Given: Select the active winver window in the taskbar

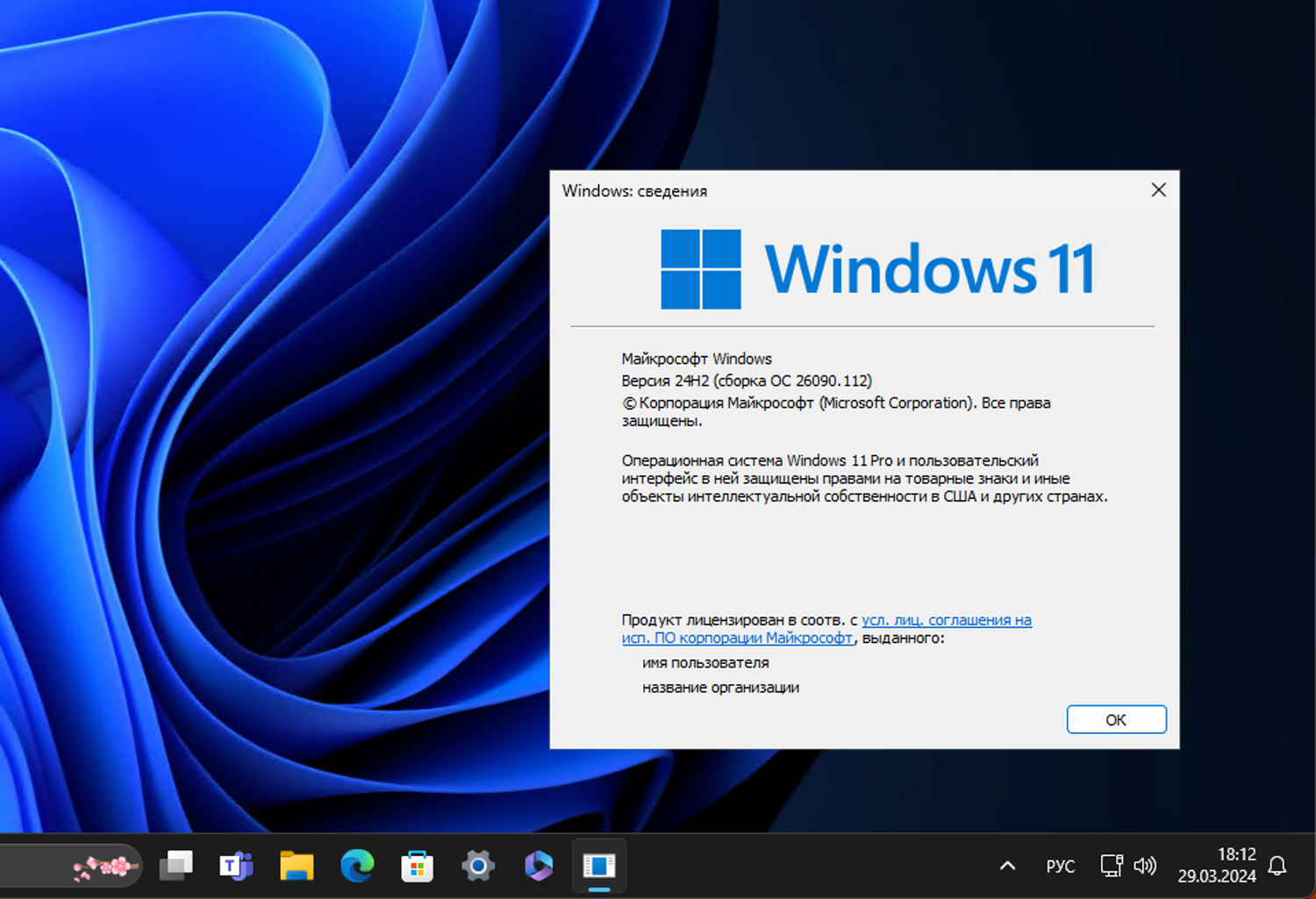Looking at the screenshot, I should pyautogui.click(x=599, y=867).
